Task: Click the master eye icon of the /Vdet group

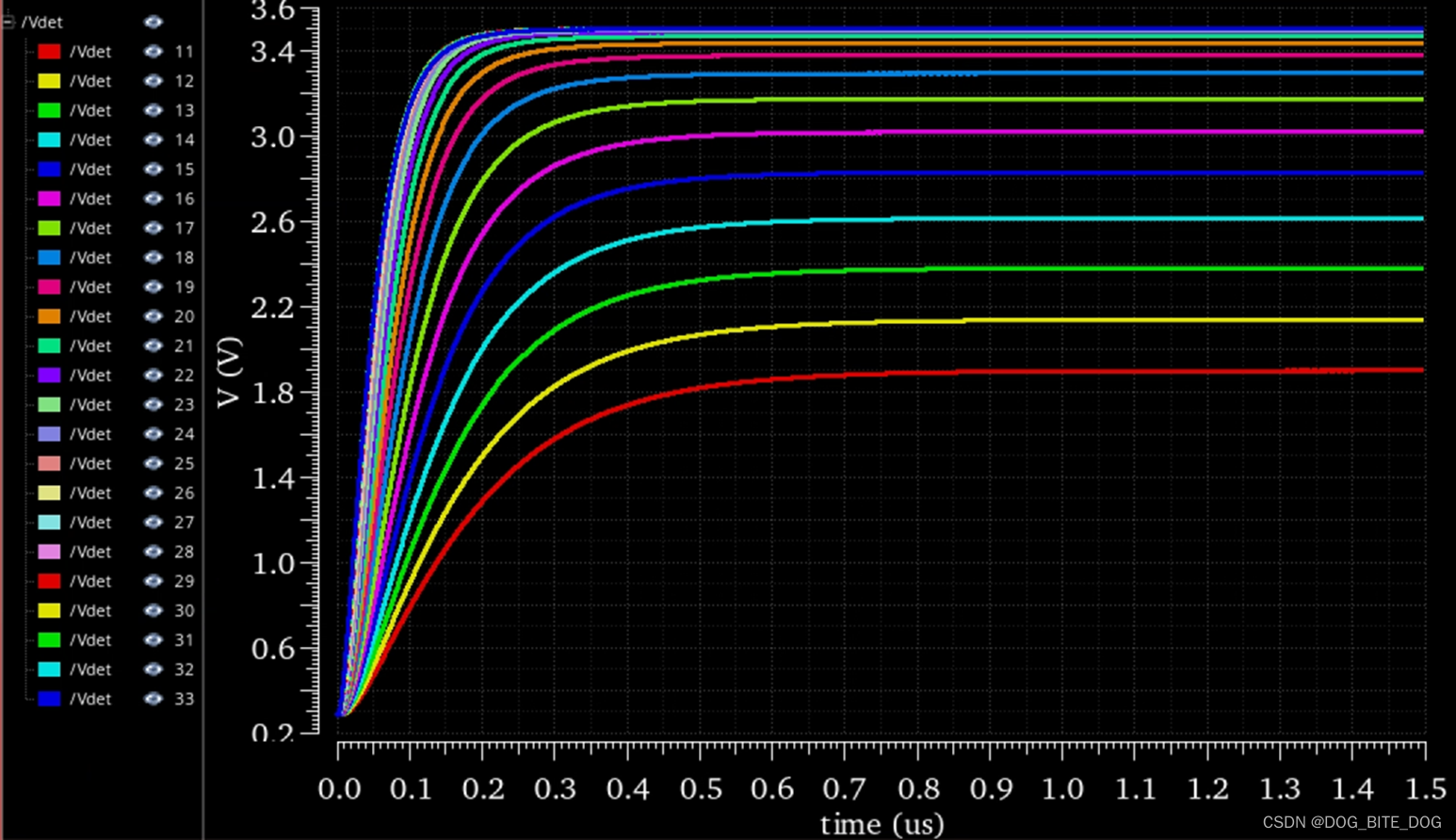Action: point(153,22)
